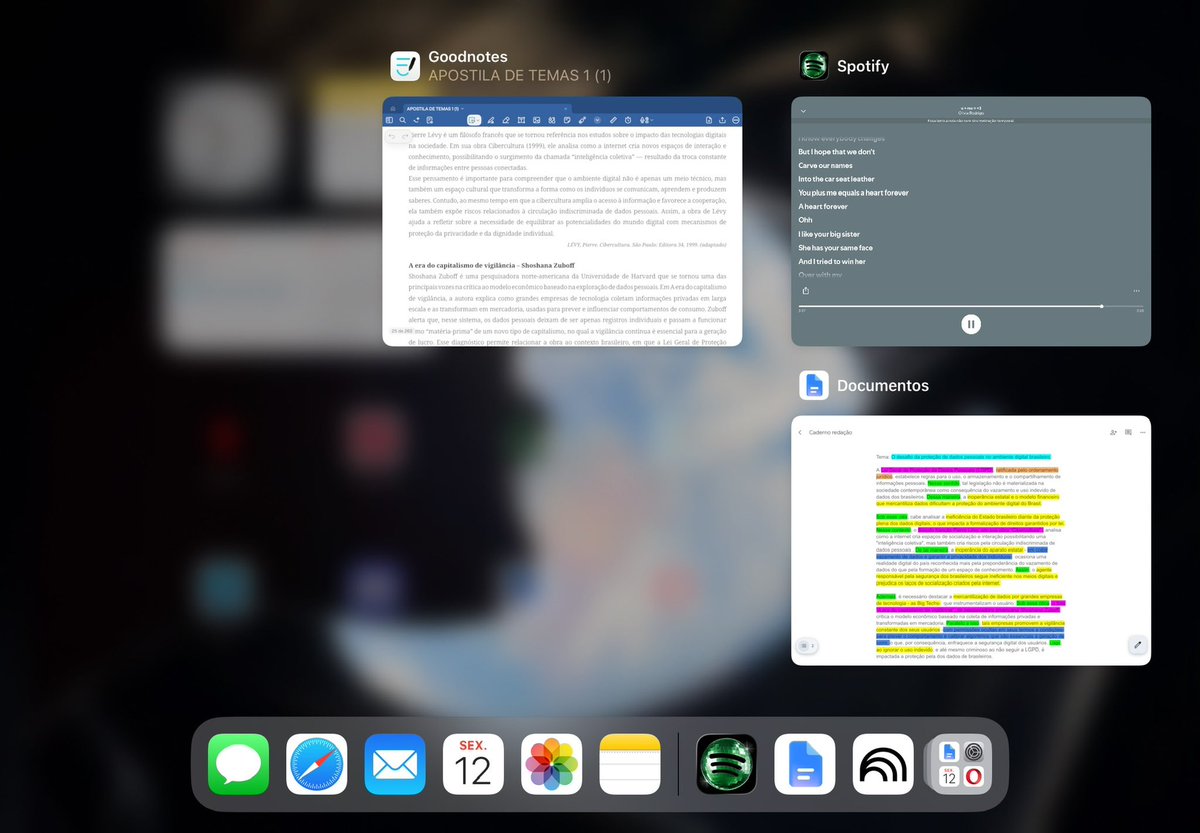Tap the share icon in Spotify
The width and height of the screenshot is (1200, 833).
pos(805,291)
